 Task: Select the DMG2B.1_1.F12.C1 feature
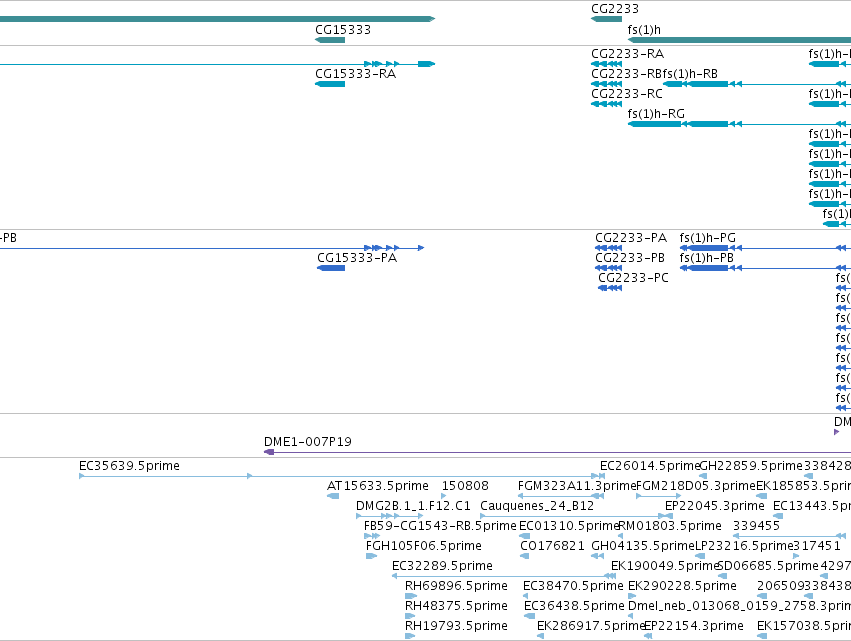coord(389,516)
